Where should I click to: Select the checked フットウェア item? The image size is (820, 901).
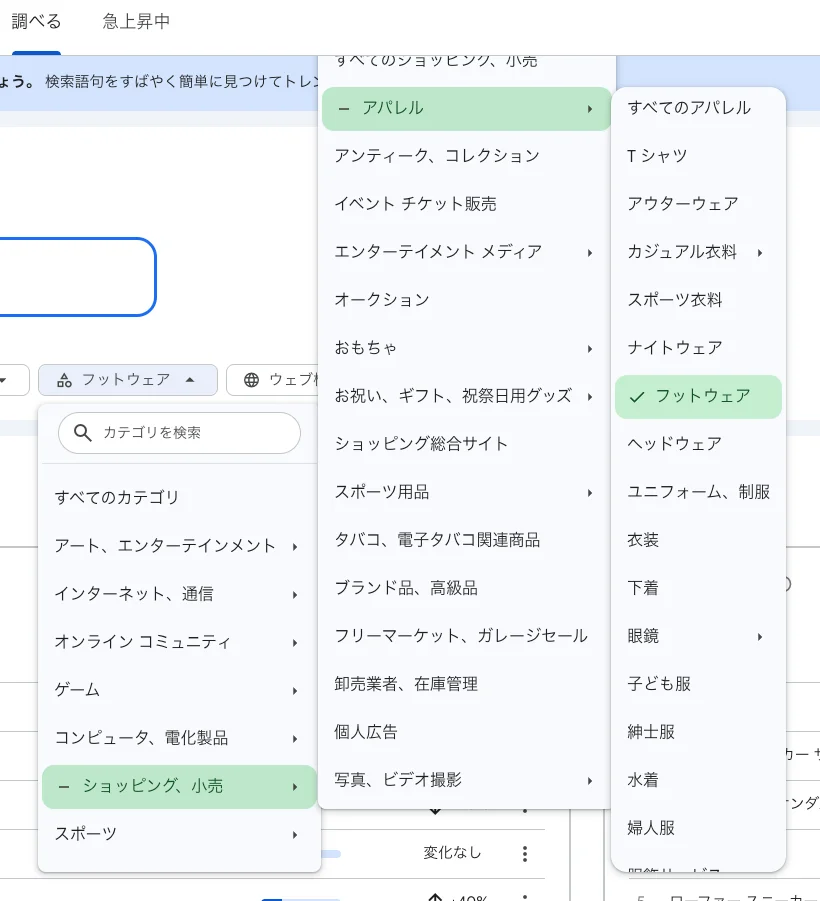tap(698, 396)
